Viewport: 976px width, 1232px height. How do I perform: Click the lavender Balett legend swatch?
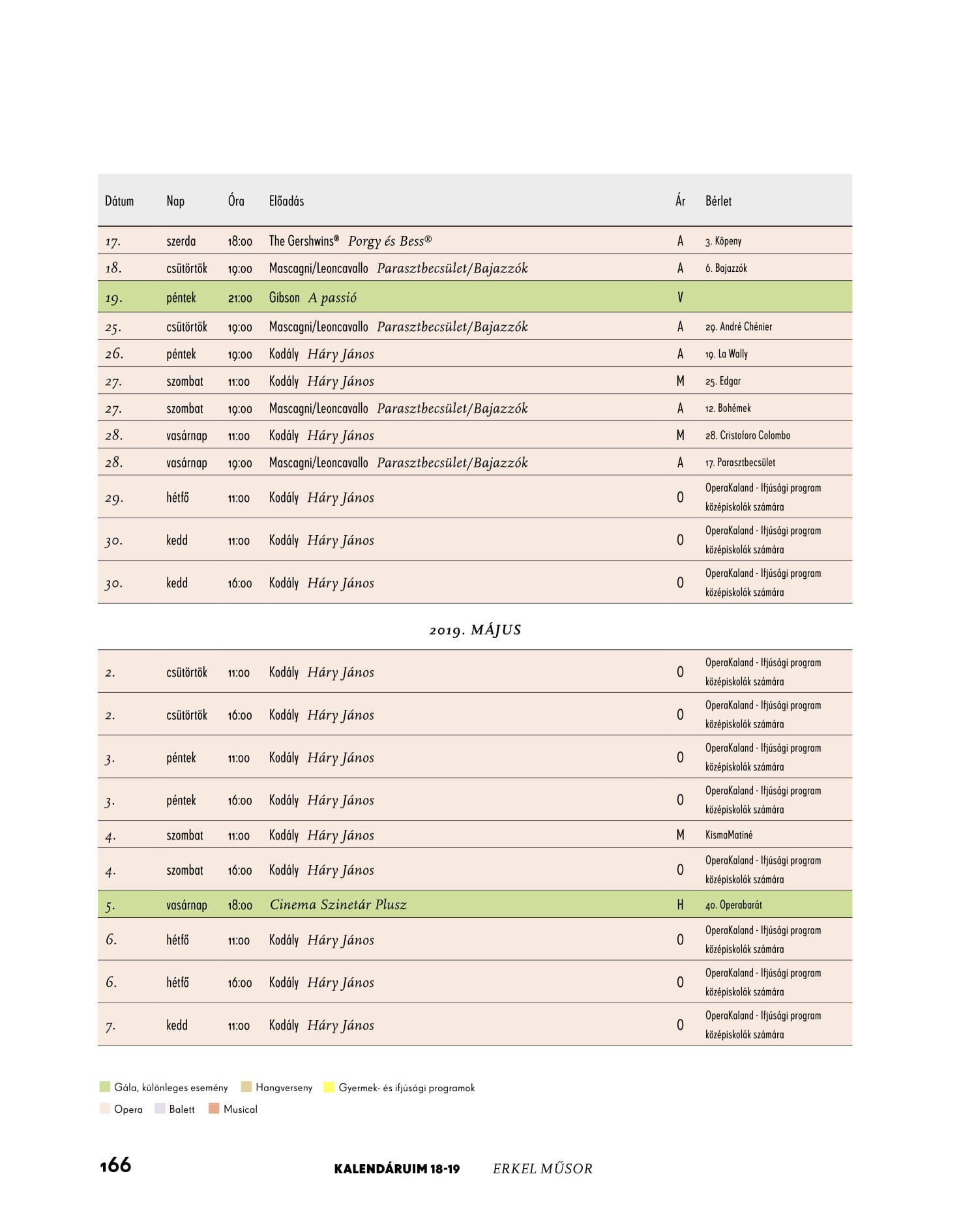tap(160, 1108)
